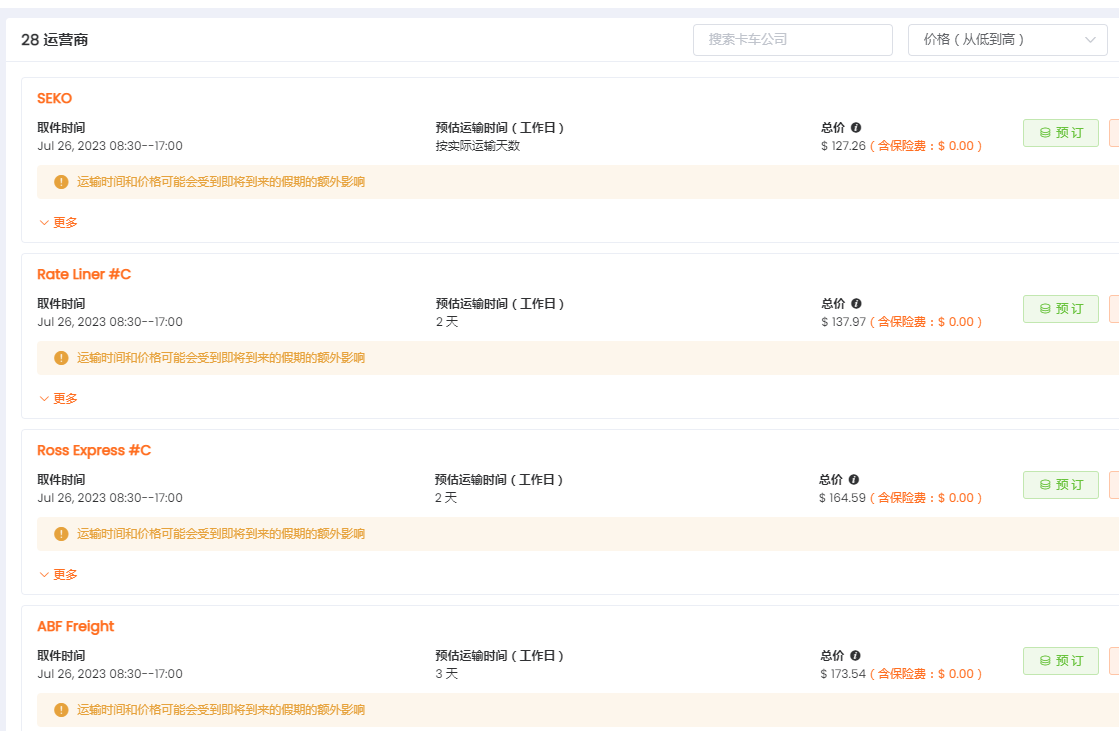Click the warning icon in Ross Express holiday notice
This screenshot has height=731, width=1119.
(x=61, y=534)
